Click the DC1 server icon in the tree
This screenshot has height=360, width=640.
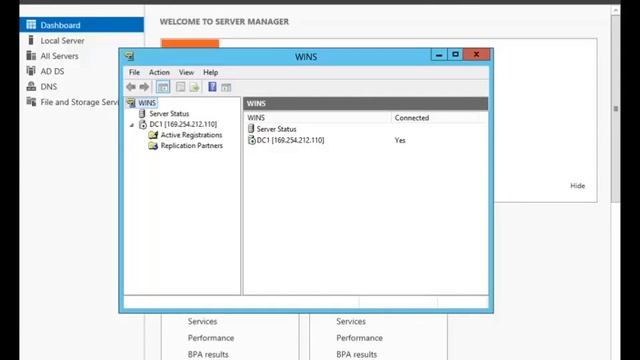click(x=143, y=124)
